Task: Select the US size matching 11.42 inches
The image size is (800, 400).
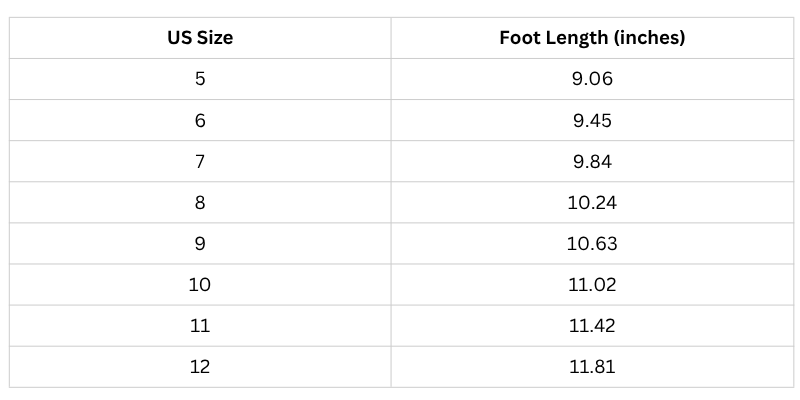Action: 200,325
